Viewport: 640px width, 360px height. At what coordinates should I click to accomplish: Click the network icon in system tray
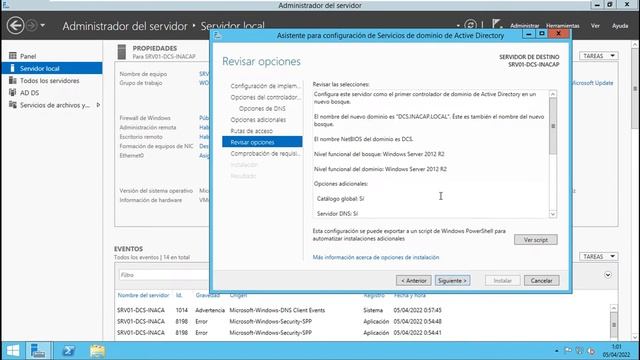tap(579, 351)
